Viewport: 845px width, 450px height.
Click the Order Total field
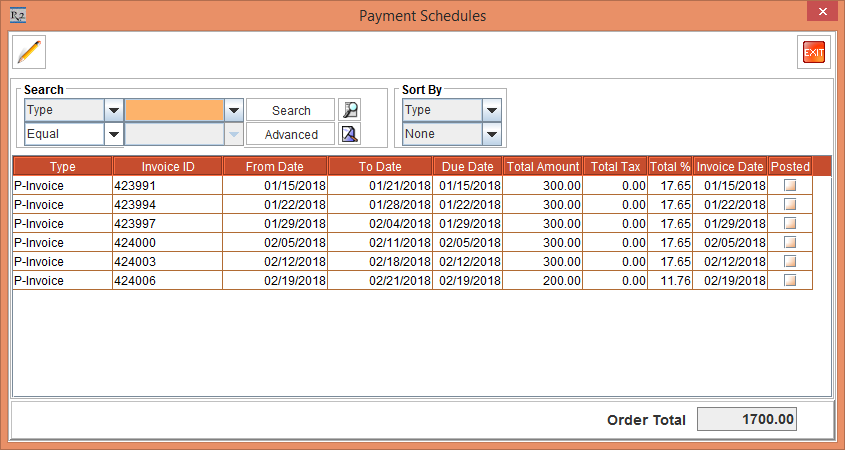[x=746, y=420]
